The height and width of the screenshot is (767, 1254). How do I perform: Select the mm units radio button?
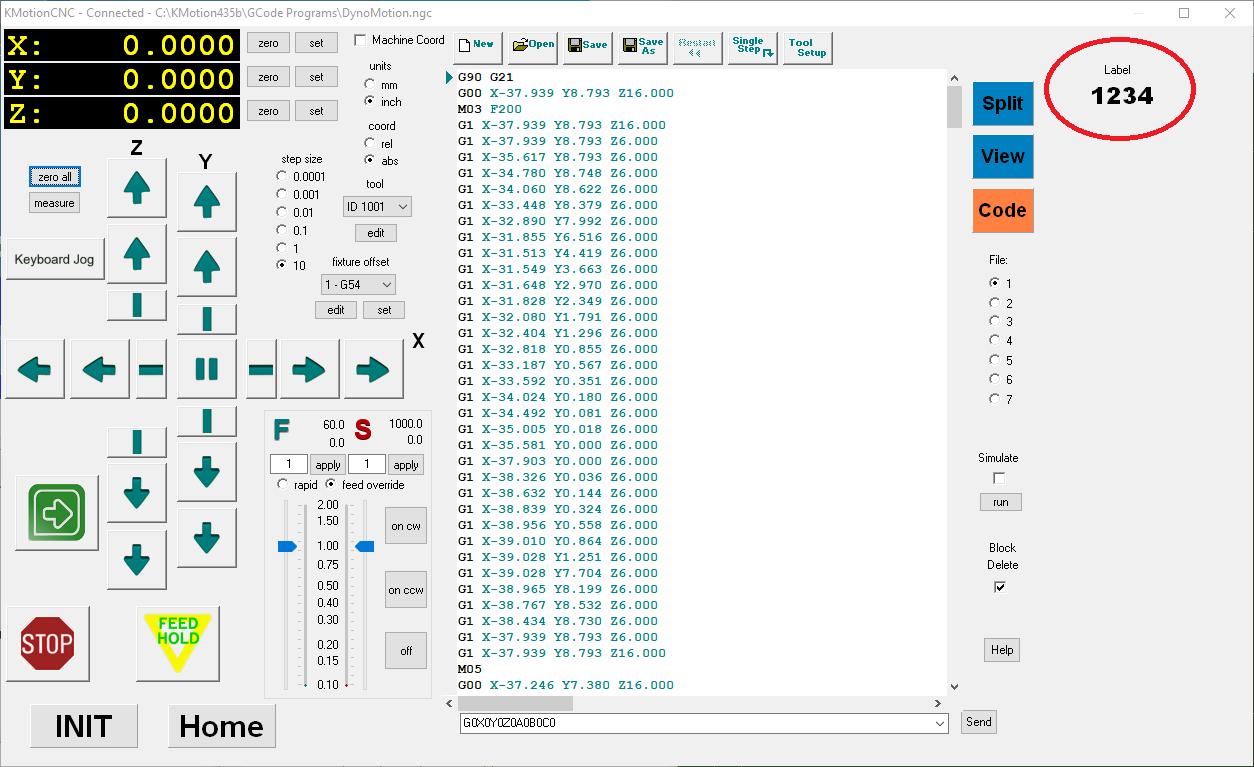point(370,85)
